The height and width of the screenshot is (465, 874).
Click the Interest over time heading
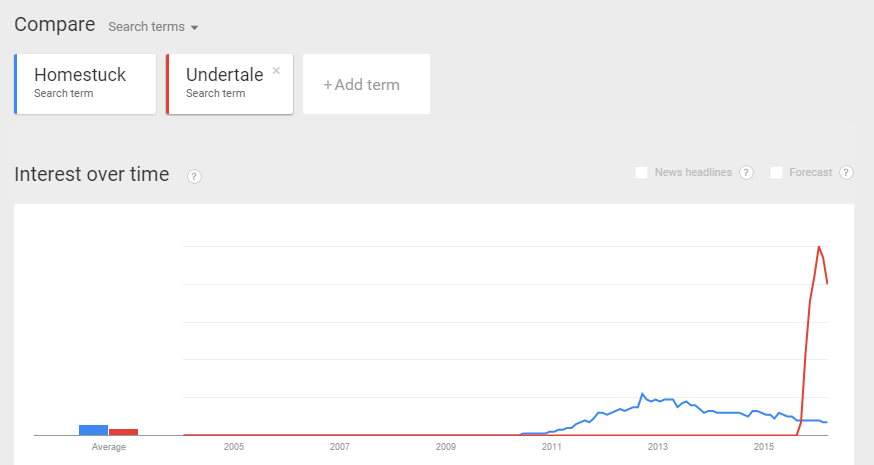click(92, 175)
